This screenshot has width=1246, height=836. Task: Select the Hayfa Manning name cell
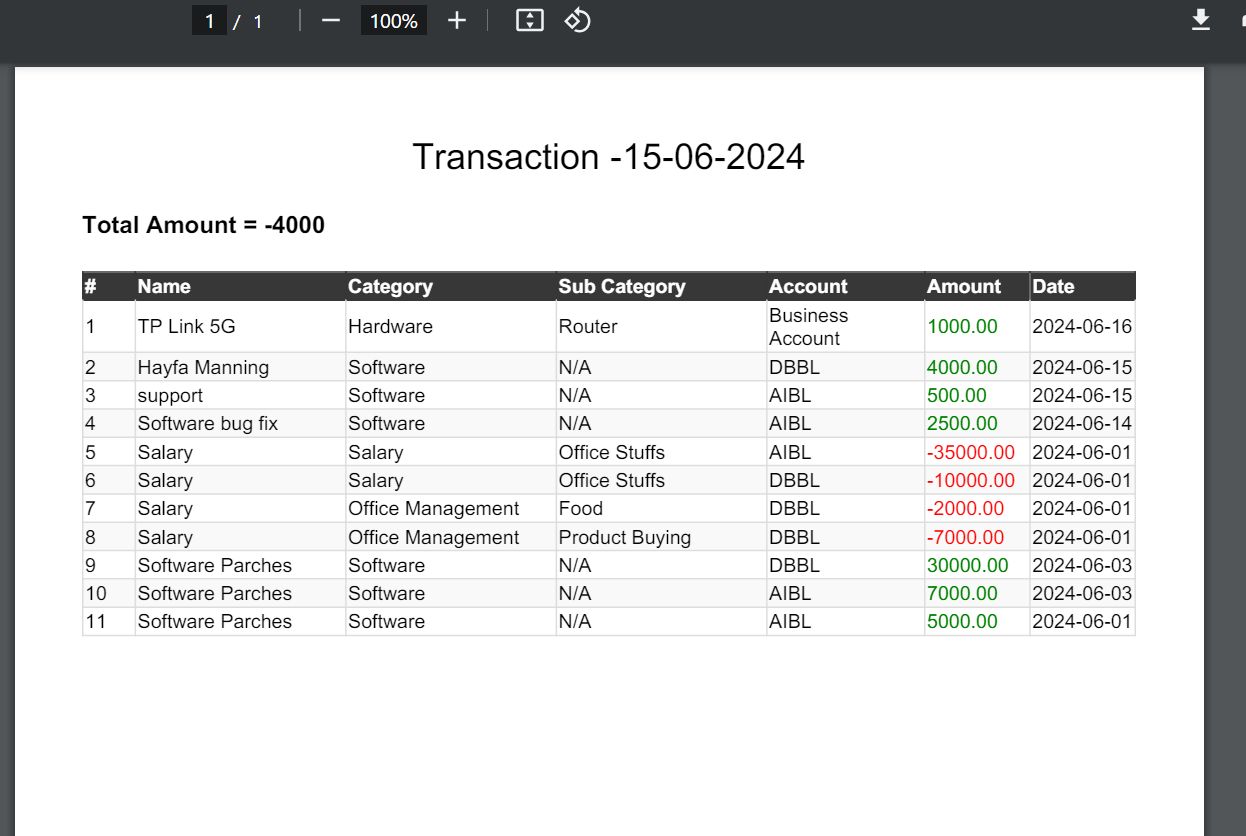click(203, 367)
